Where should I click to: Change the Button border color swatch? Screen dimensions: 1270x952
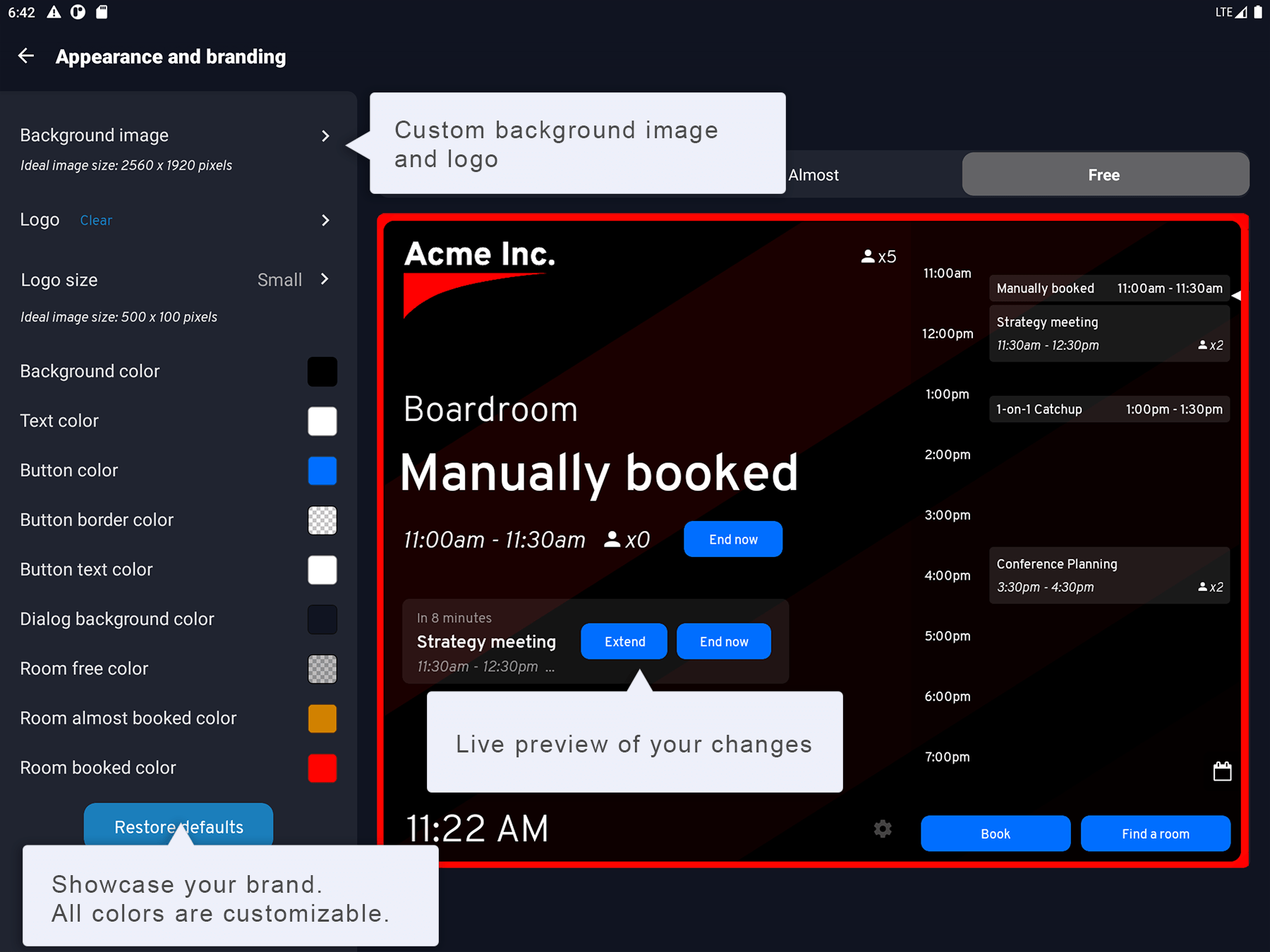(322, 520)
